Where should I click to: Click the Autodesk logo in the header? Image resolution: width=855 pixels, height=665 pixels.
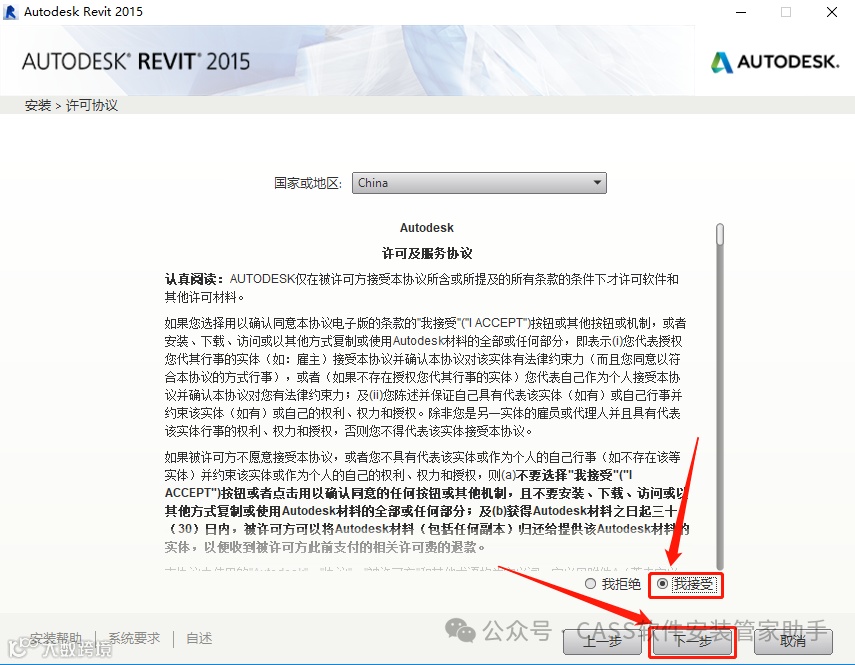point(775,62)
